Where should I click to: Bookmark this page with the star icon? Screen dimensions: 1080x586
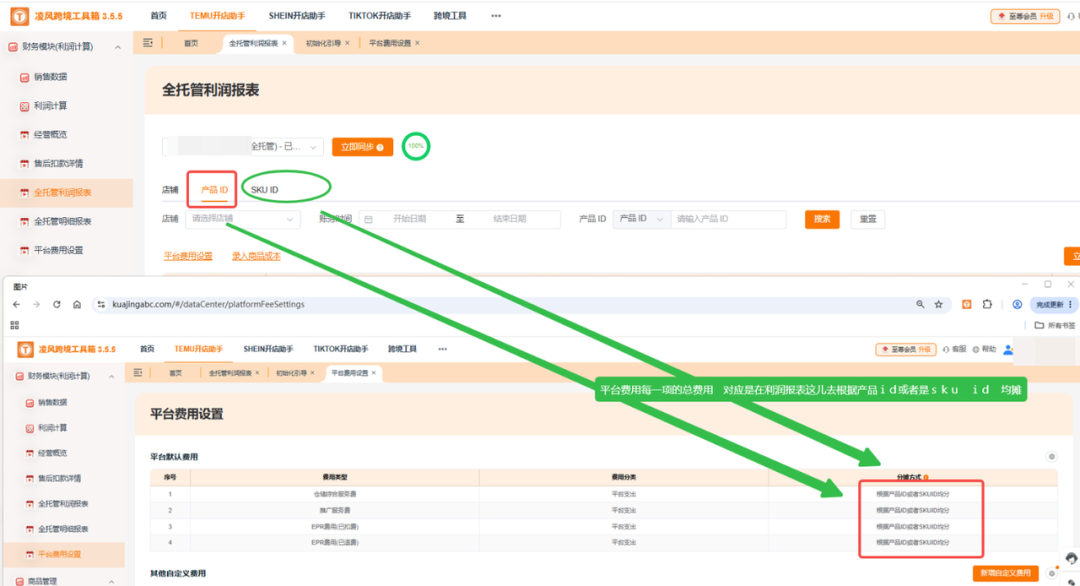tap(938, 304)
